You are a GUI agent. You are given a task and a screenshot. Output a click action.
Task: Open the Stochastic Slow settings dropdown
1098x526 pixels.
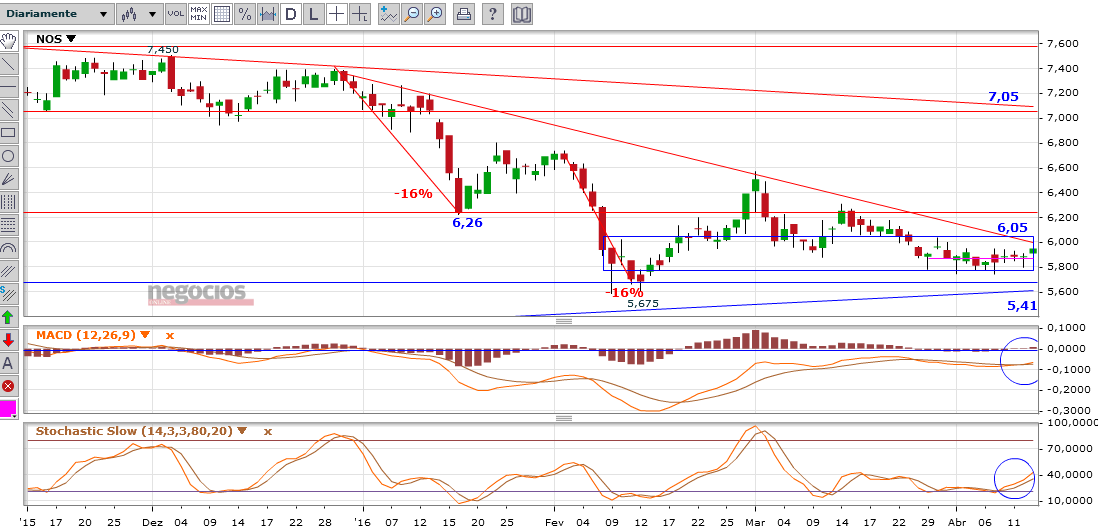coord(242,431)
